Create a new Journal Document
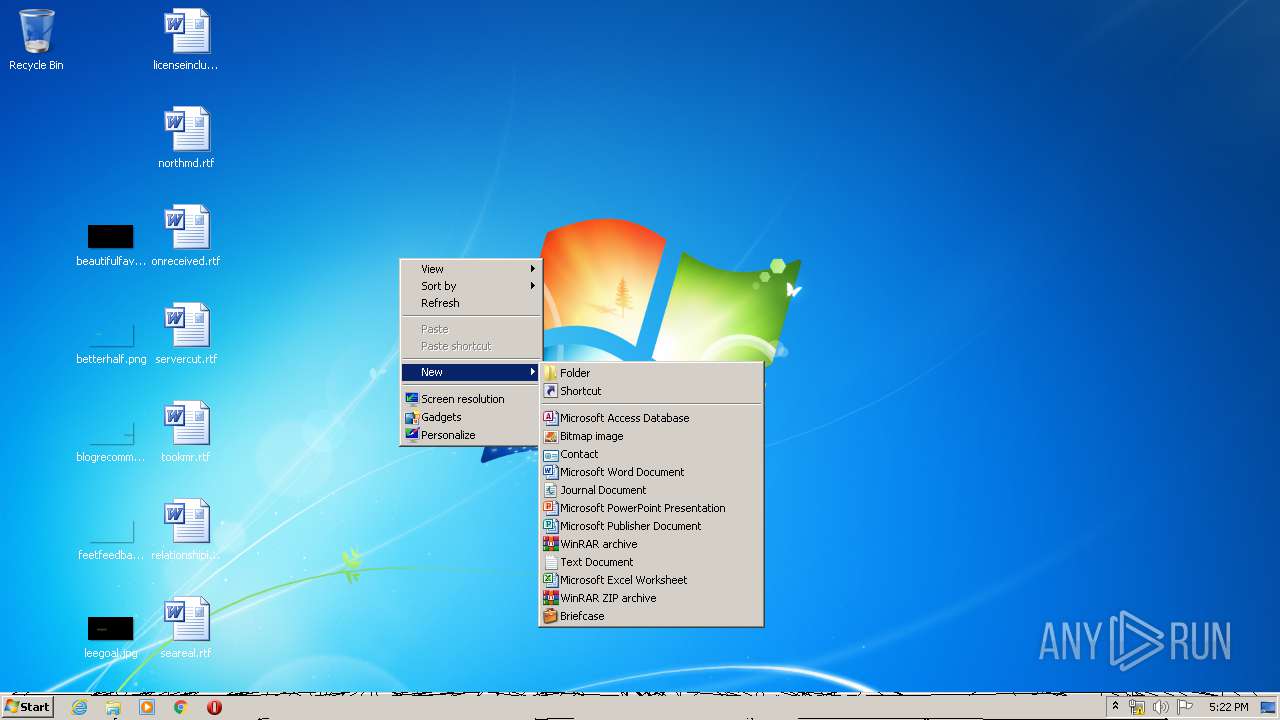 pos(651,490)
